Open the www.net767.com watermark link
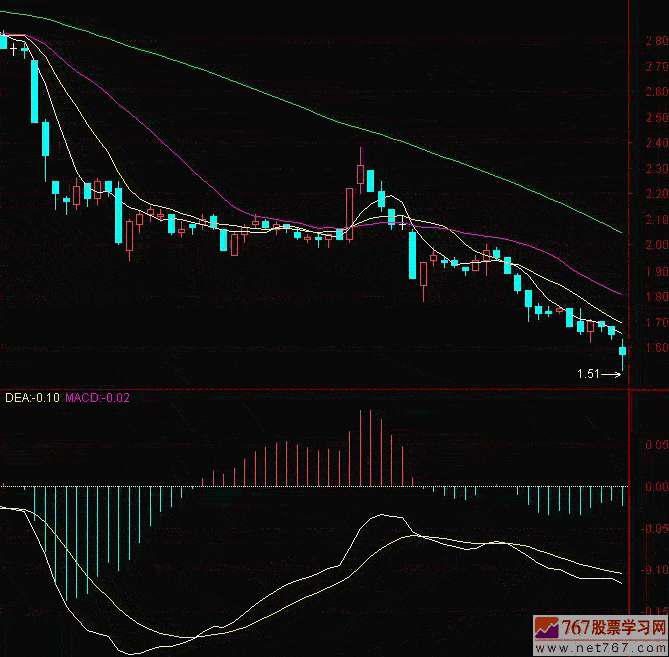Screen dimensions: 669x657 [616, 647]
